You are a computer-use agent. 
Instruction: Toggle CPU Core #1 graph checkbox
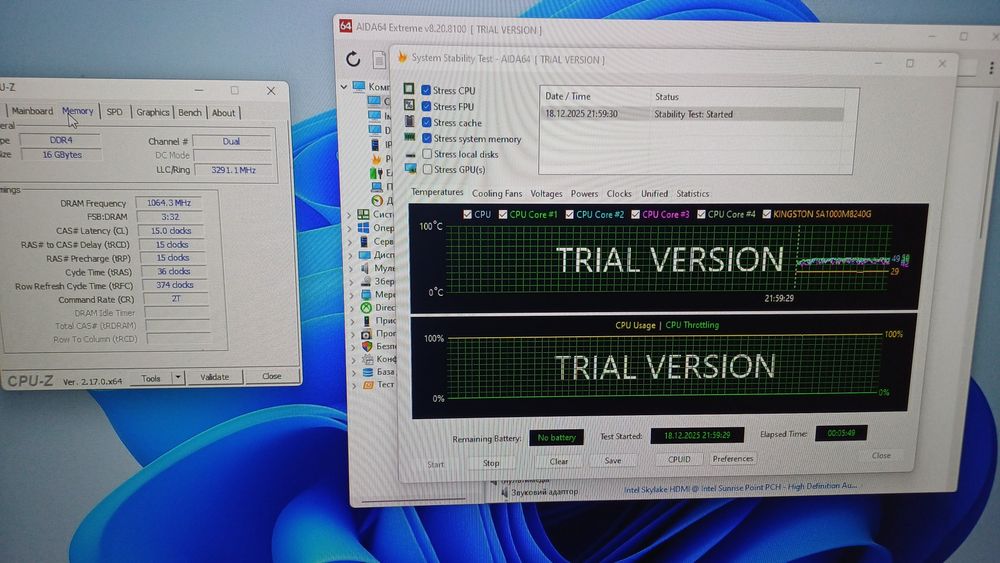click(x=503, y=214)
